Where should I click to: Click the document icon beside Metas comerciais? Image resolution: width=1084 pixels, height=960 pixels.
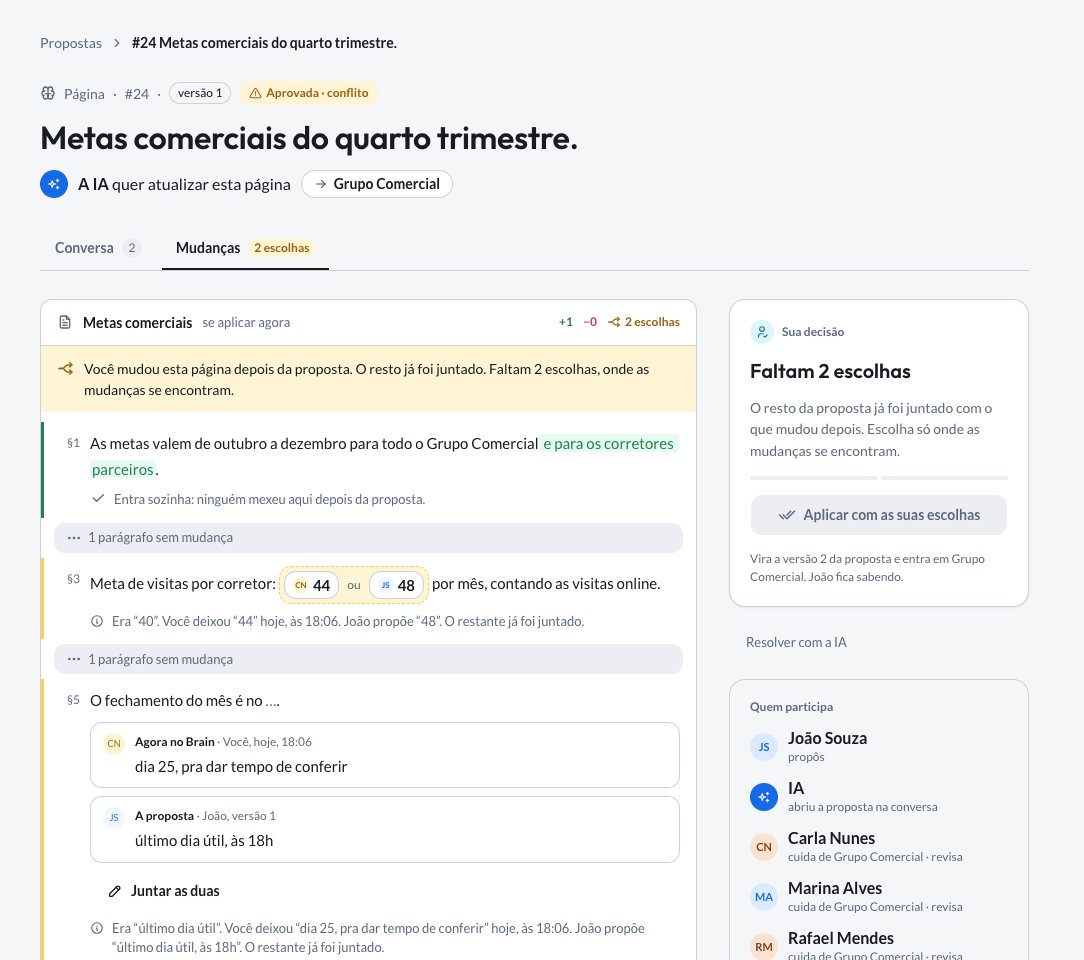coord(65,322)
